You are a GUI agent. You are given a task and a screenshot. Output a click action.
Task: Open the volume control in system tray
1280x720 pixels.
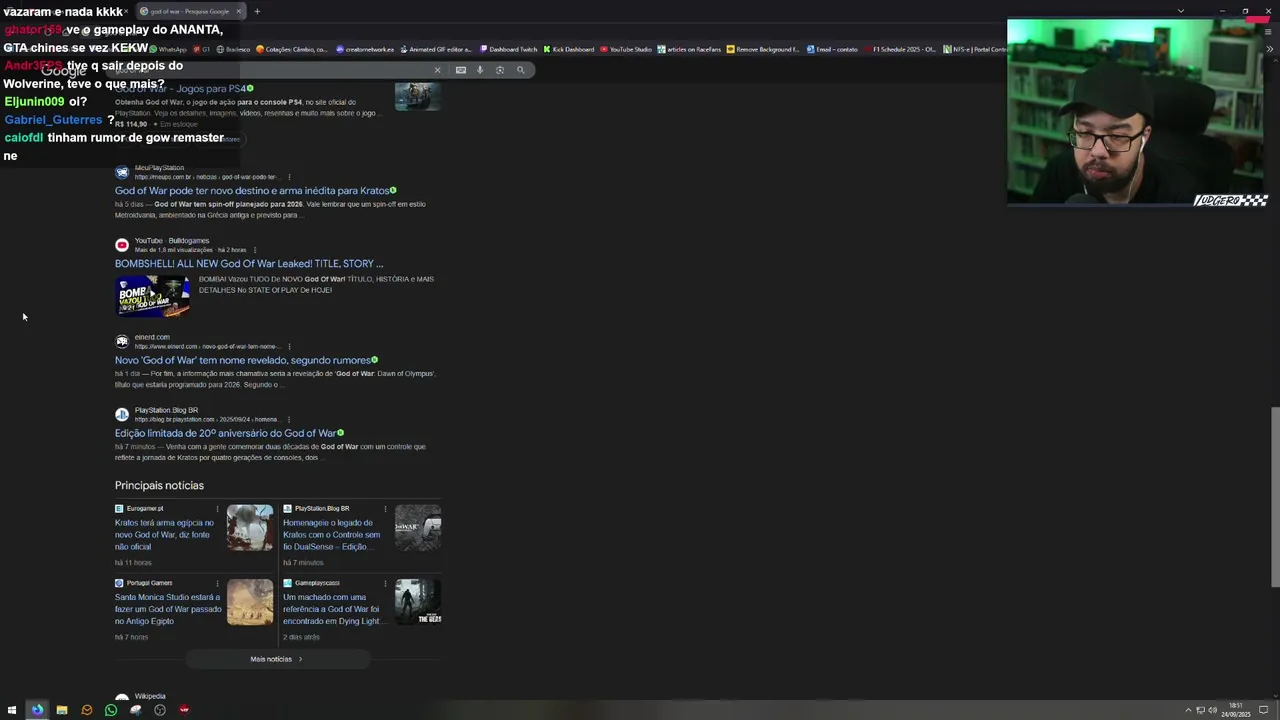1212,710
